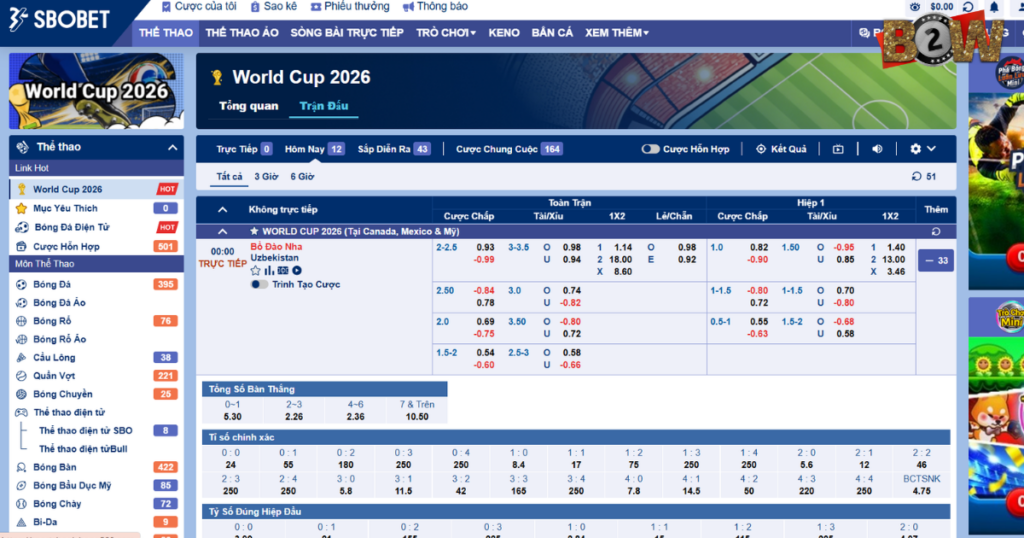Select the Tất cả time filter

tap(229, 176)
